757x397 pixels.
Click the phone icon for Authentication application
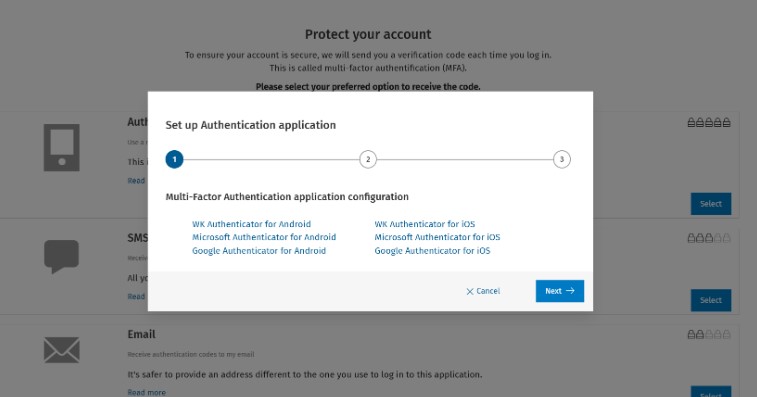coord(62,148)
